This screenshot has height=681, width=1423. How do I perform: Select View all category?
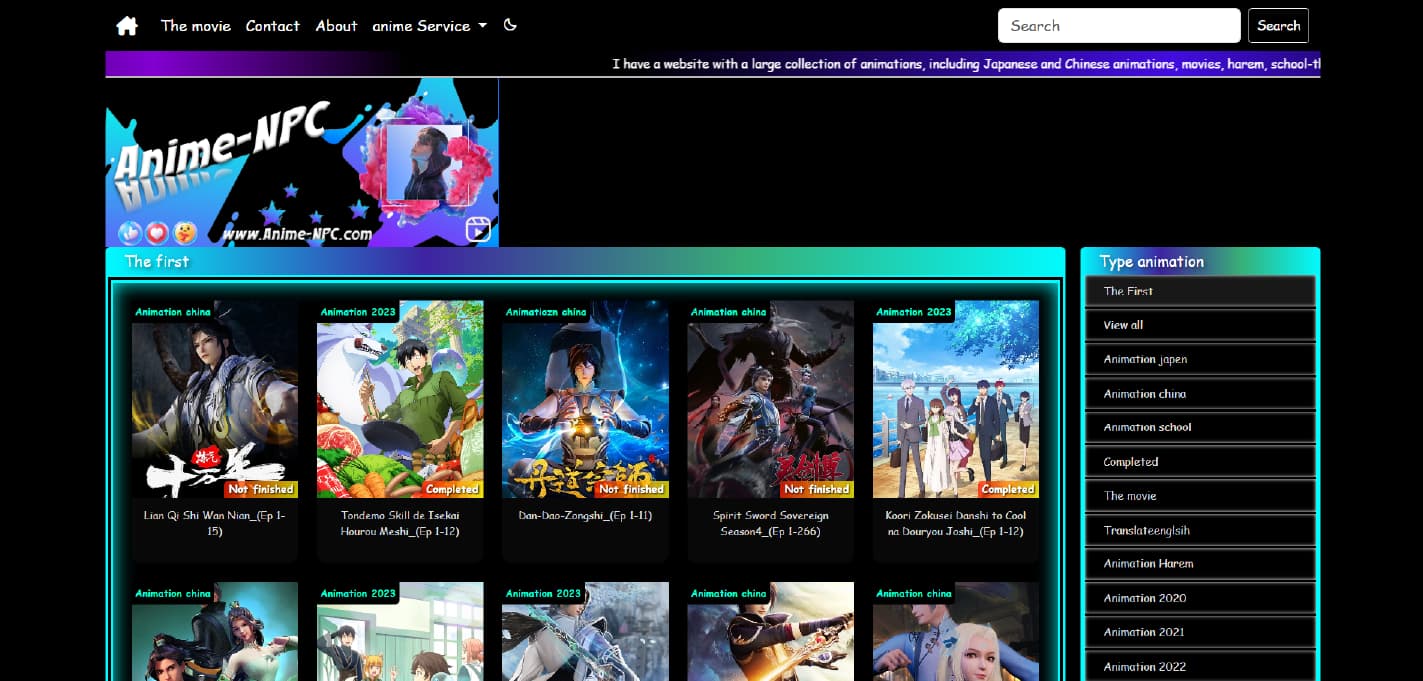(1200, 325)
